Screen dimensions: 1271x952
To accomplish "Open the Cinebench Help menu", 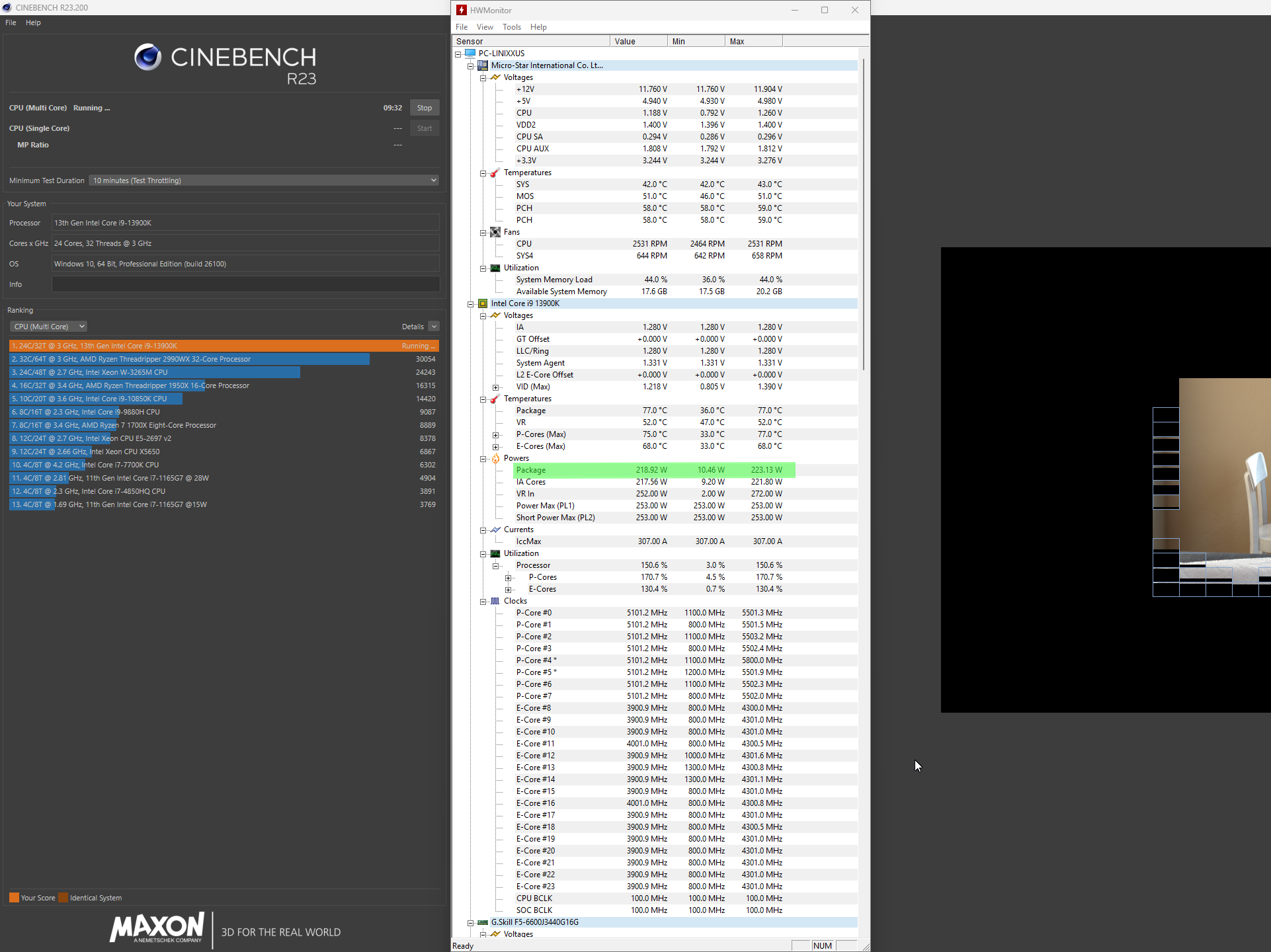I will 33,22.
